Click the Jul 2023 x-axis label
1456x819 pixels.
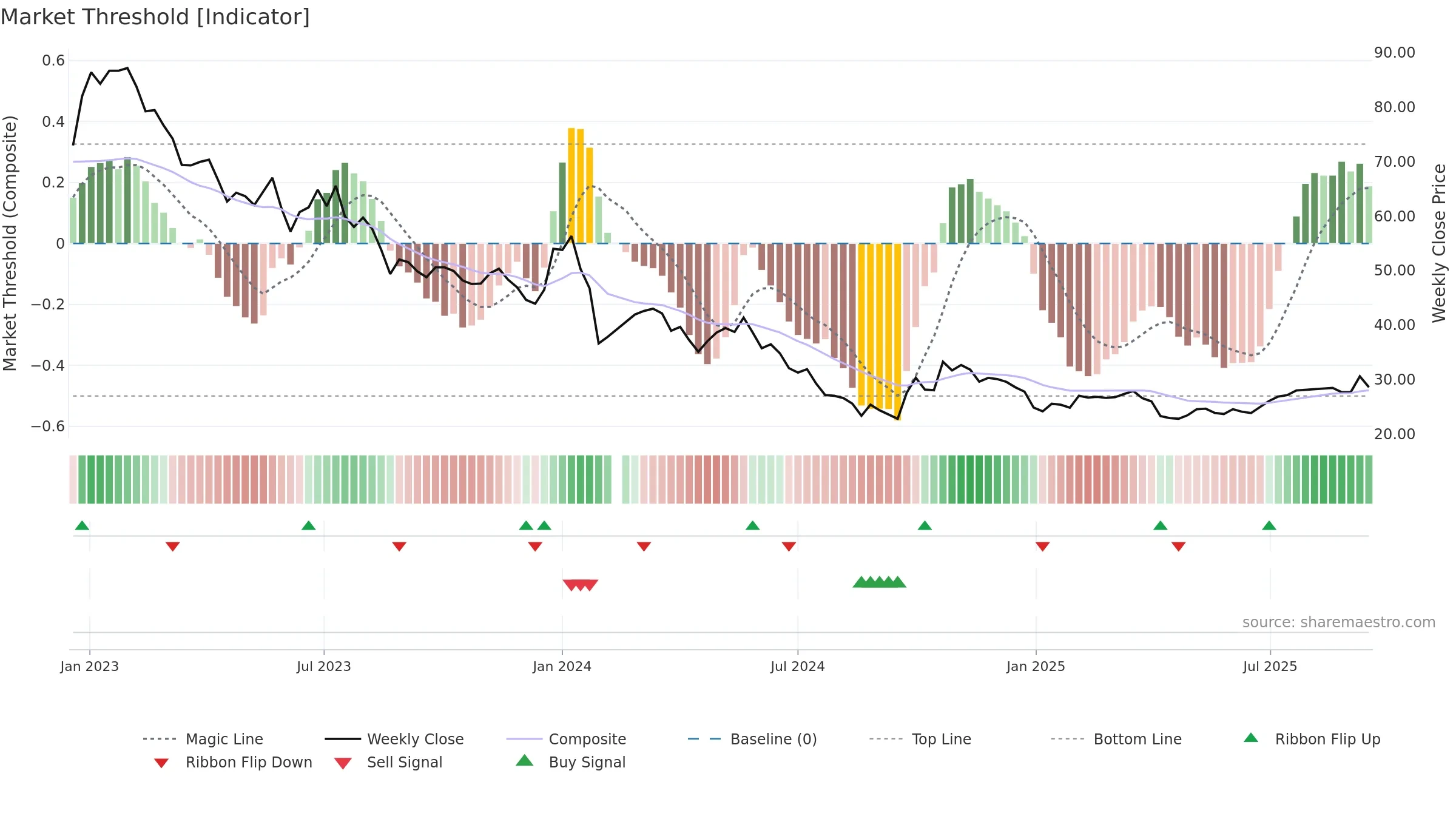[323, 667]
